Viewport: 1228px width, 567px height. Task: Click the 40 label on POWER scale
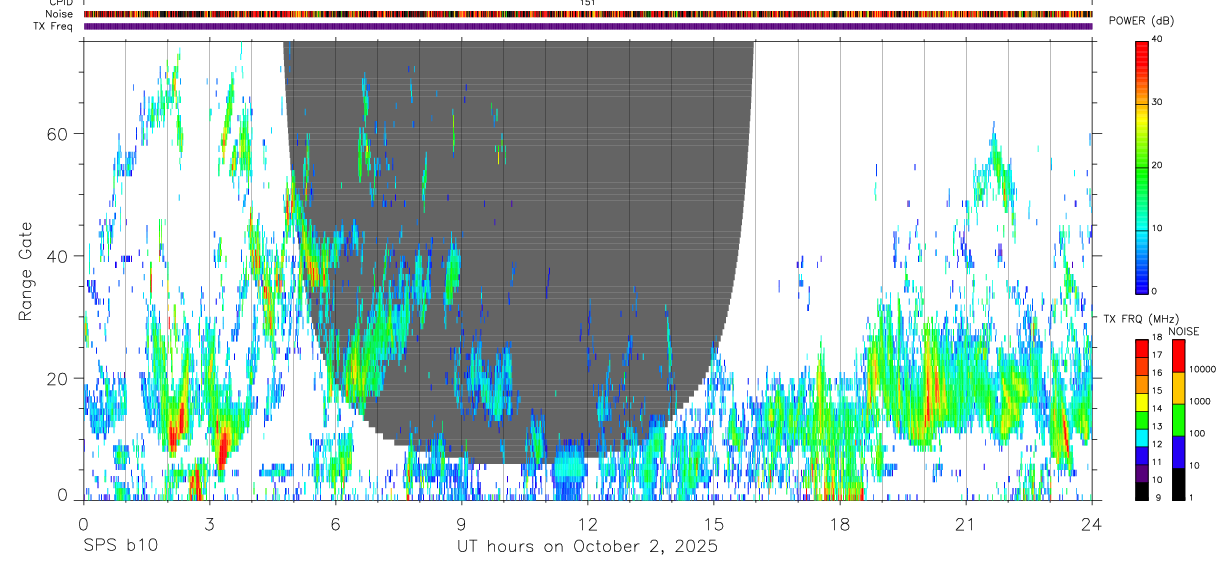pyautogui.click(x=1157, y=39)
